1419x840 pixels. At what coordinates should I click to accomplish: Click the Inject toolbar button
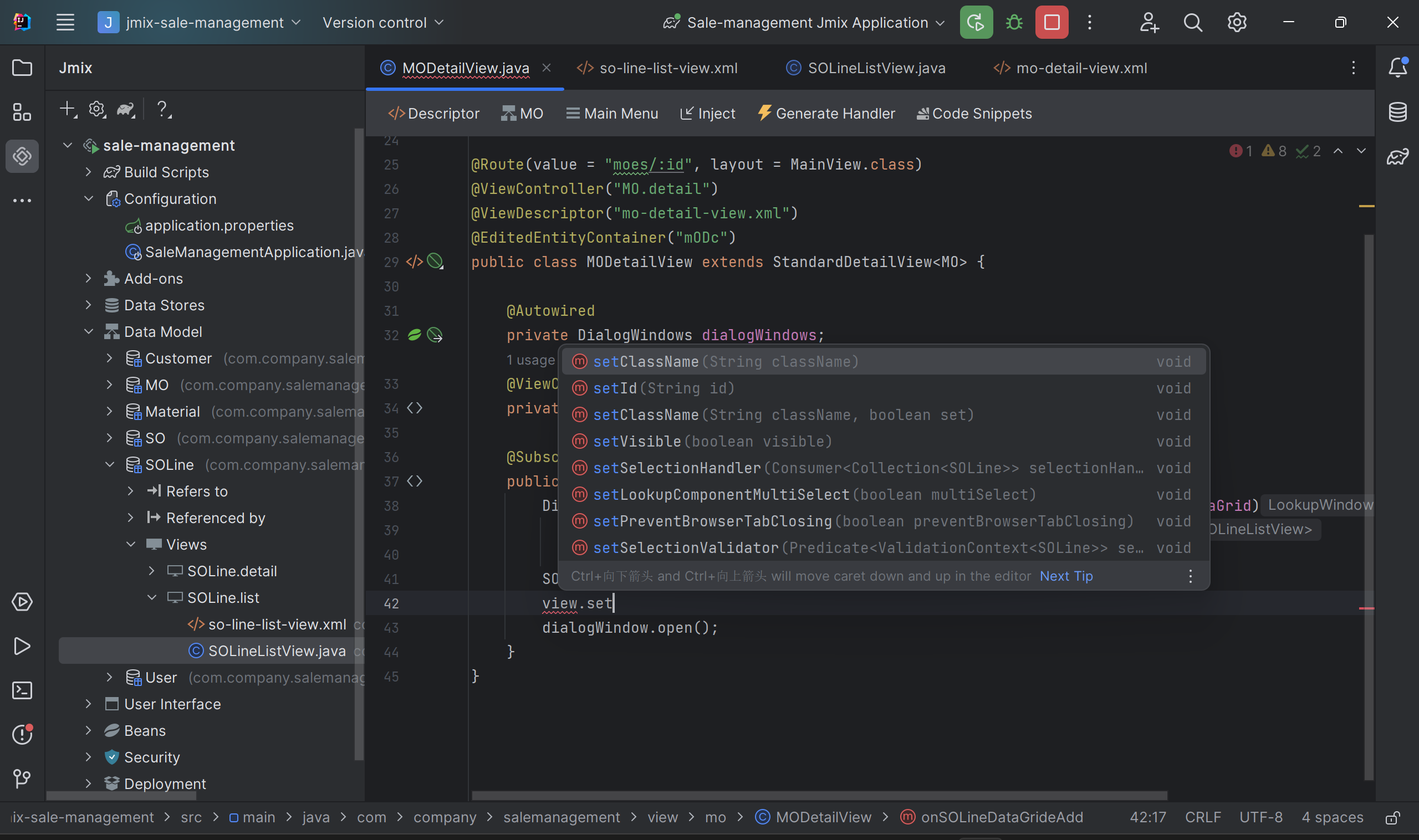(707, 114)
